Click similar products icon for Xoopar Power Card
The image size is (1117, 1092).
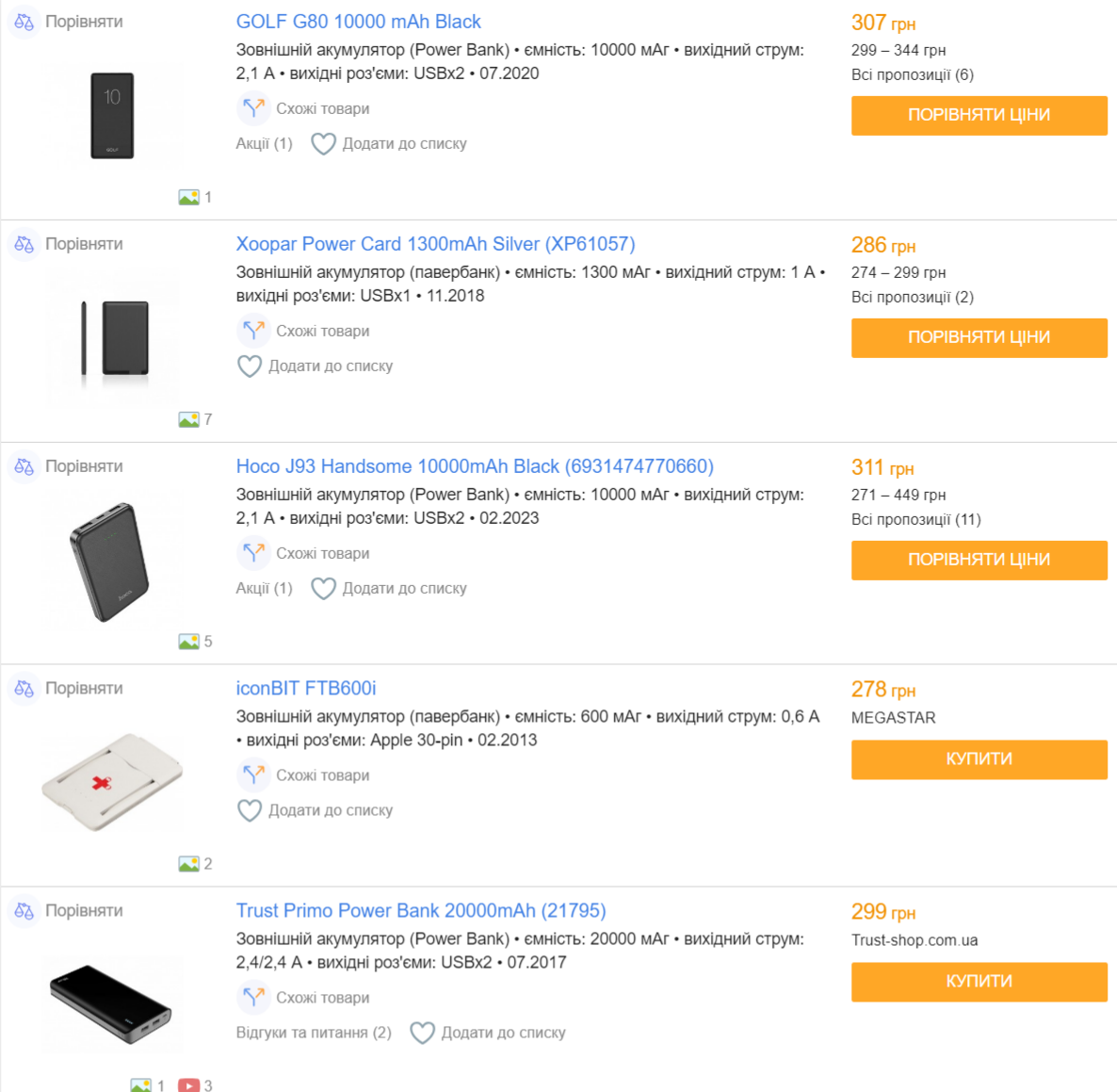[253, 331]
